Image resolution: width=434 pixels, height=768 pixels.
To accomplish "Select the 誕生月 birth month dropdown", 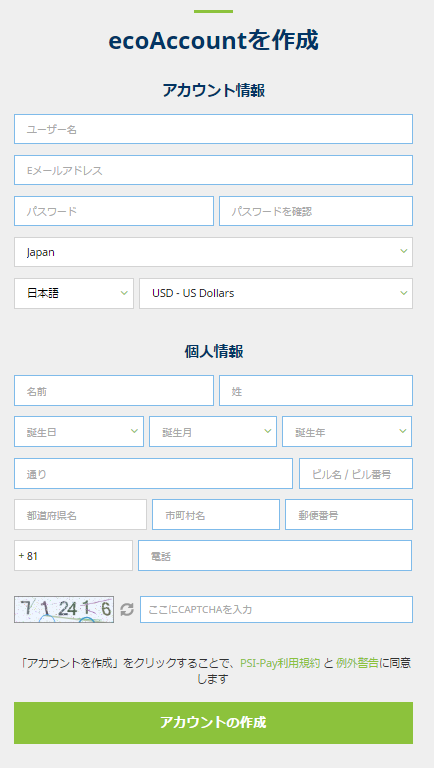I will pyautogui.click(x=213, y=432).
